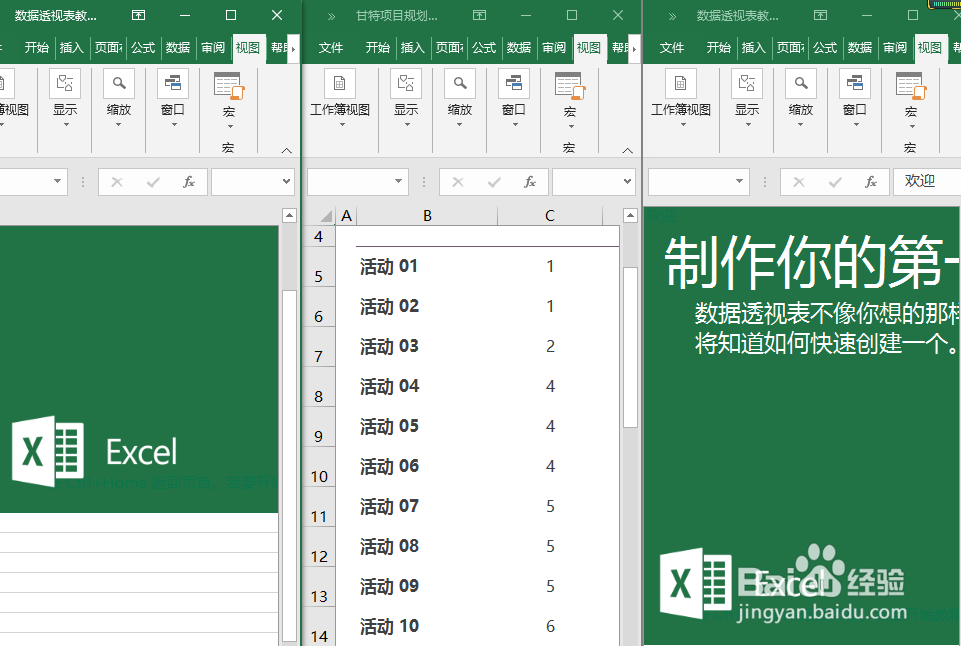Open 工作簿视图 in the middle window

point(340,99)
